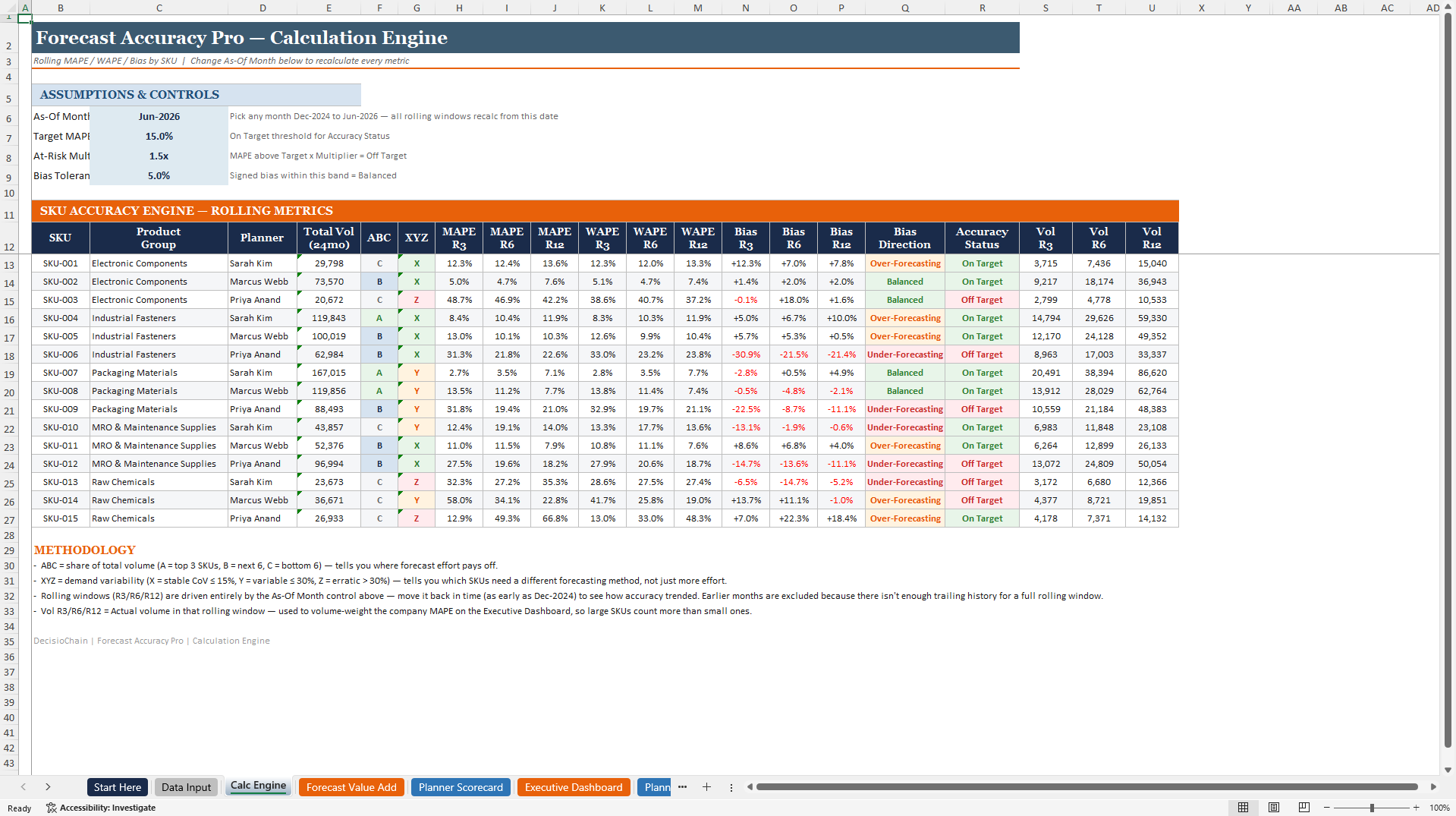Click the Total Vol (24mo) header
This screenshot has height=816, width=1456.
click(329, 238)
